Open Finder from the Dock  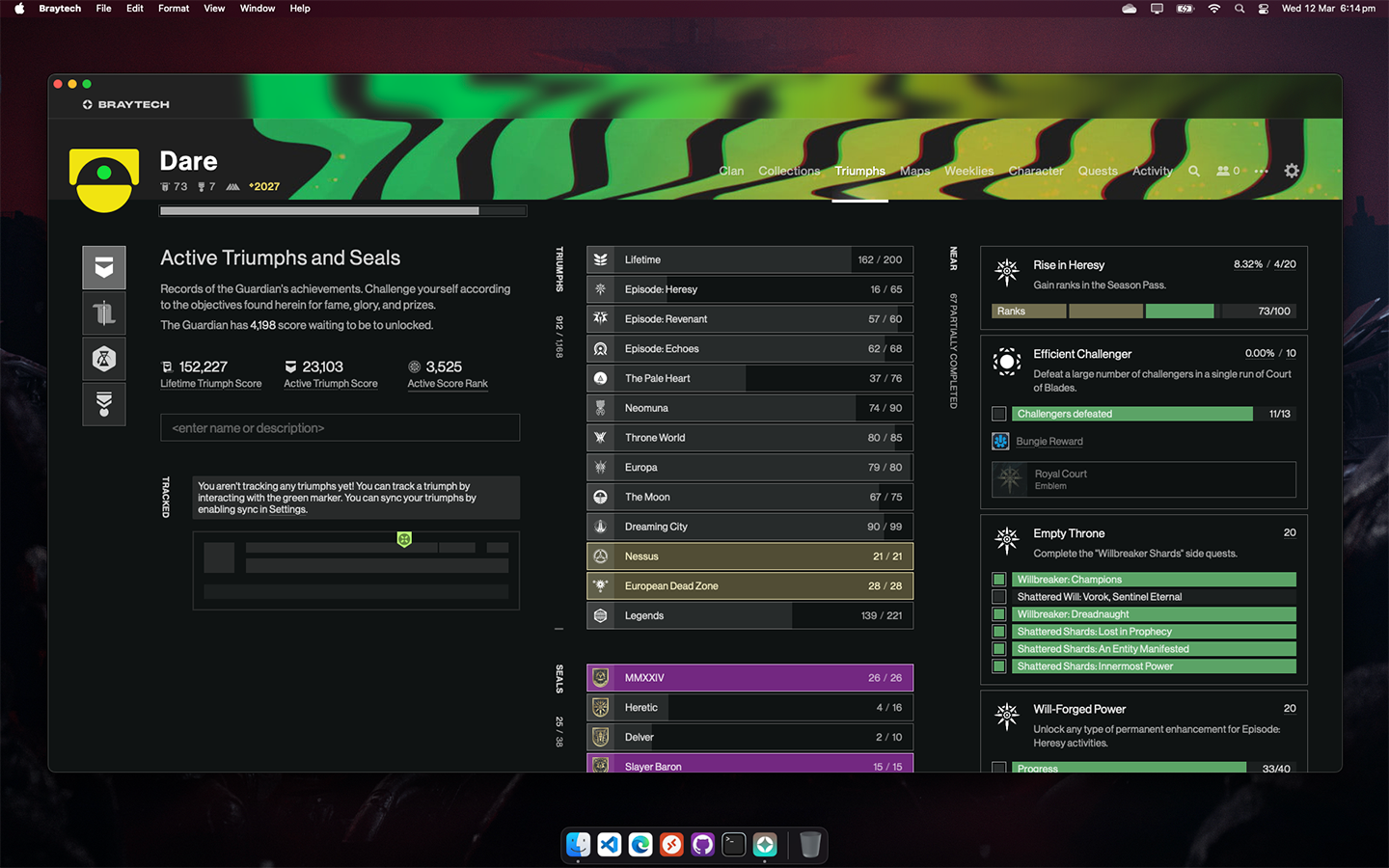click(x=578, y=845)
